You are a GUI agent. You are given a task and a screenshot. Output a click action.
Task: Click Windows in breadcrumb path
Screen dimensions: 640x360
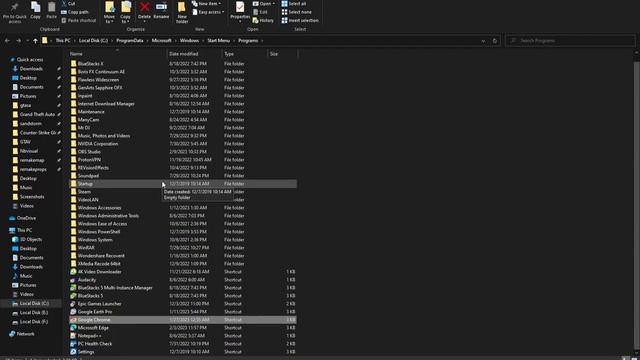point(189,41)
